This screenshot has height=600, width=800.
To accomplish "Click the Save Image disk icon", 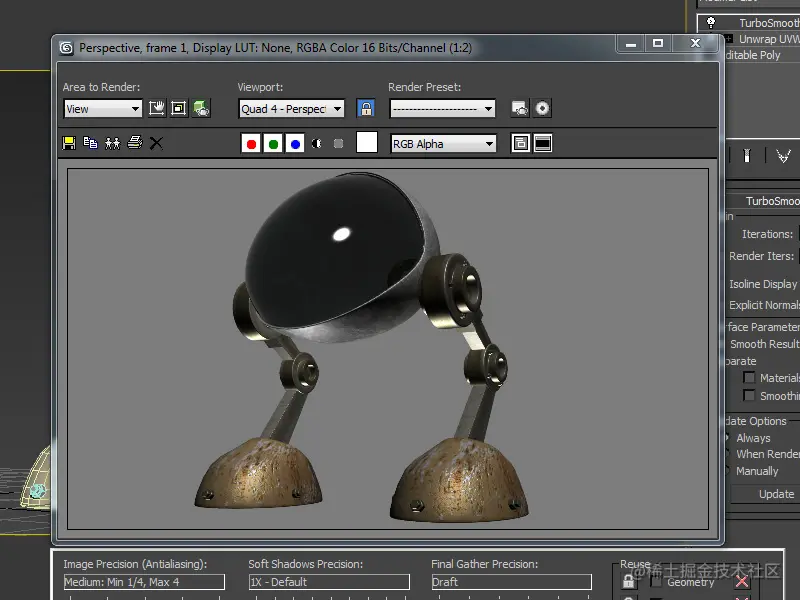I will pyautogui.click(x=69, y=143).
